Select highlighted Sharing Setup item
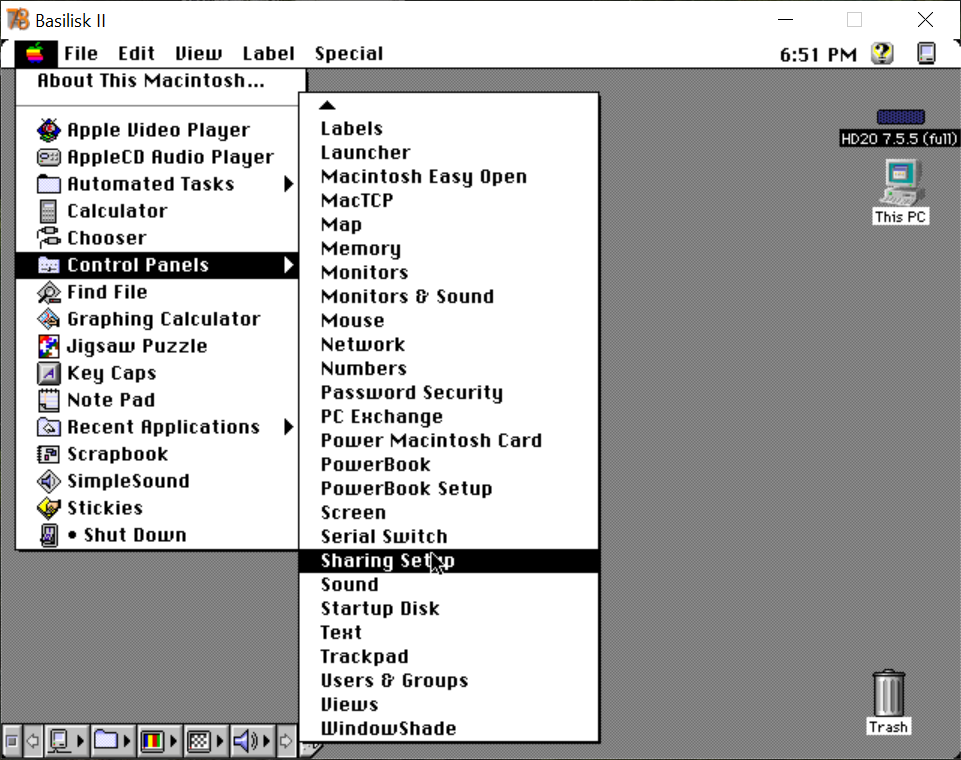 [449, 561]
